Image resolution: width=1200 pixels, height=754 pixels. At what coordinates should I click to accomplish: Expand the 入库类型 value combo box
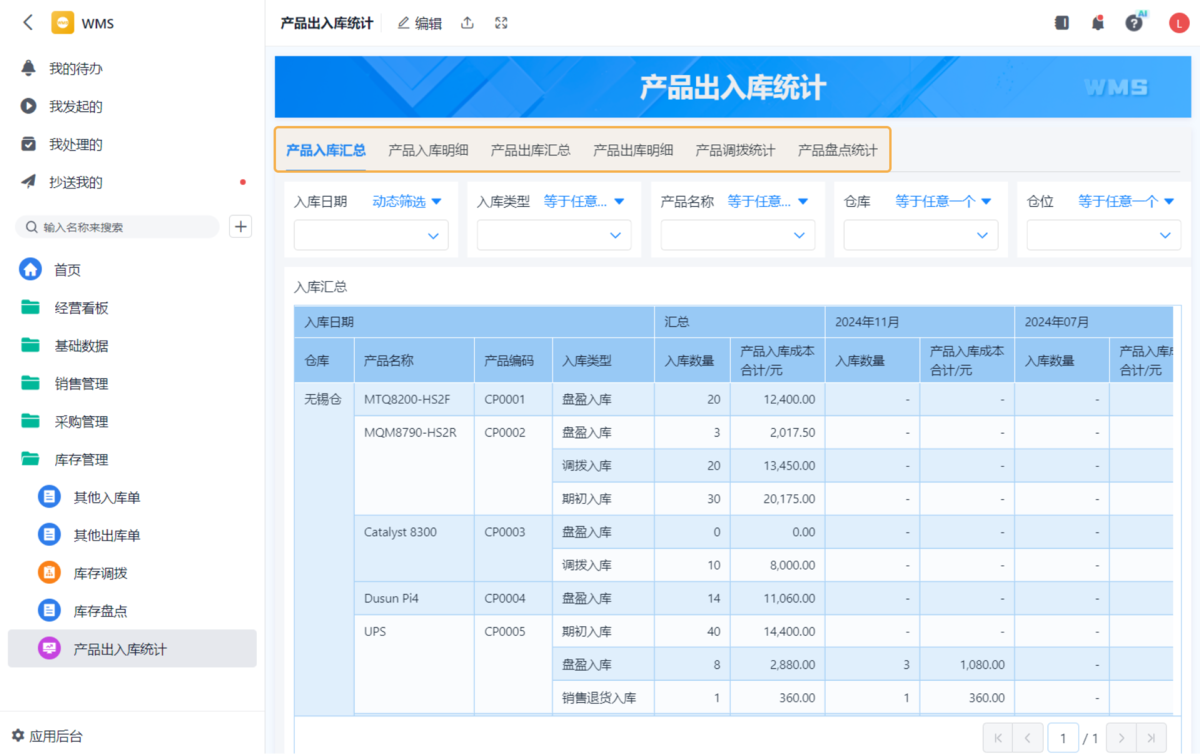click(x=554, y=235)
